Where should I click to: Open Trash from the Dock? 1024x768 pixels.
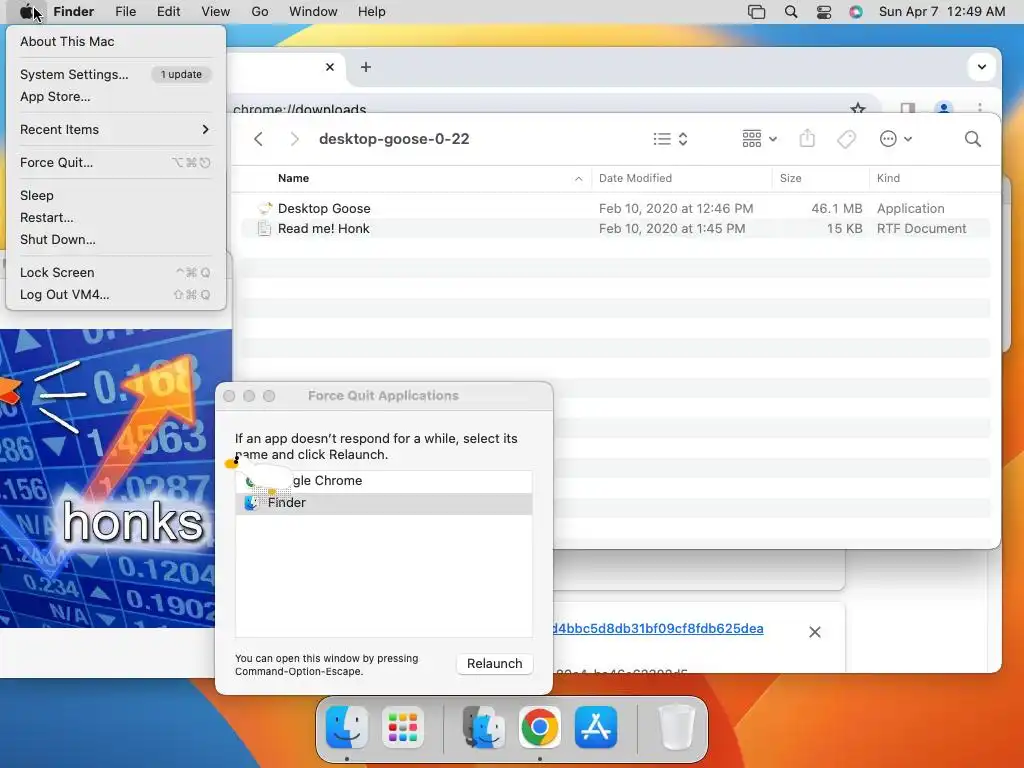click(x=675, y=727)
